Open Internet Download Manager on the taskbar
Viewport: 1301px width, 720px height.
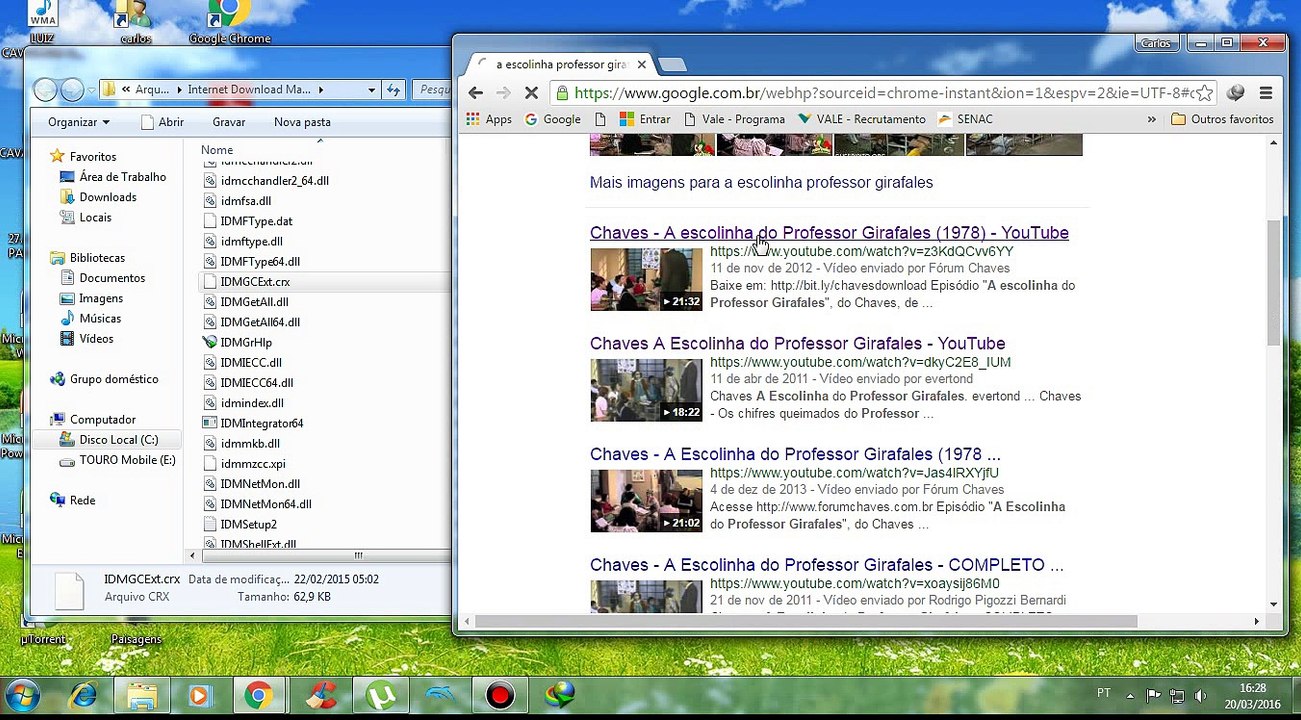pyautogui.click(x=559, y=695)
